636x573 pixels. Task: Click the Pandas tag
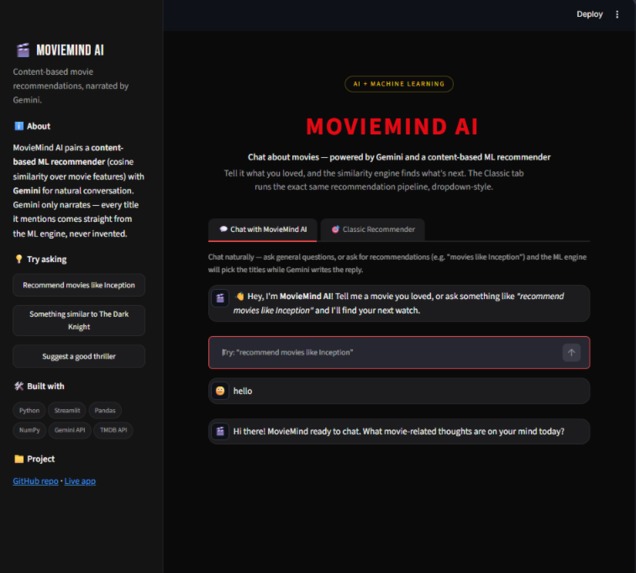click(105, 410)
